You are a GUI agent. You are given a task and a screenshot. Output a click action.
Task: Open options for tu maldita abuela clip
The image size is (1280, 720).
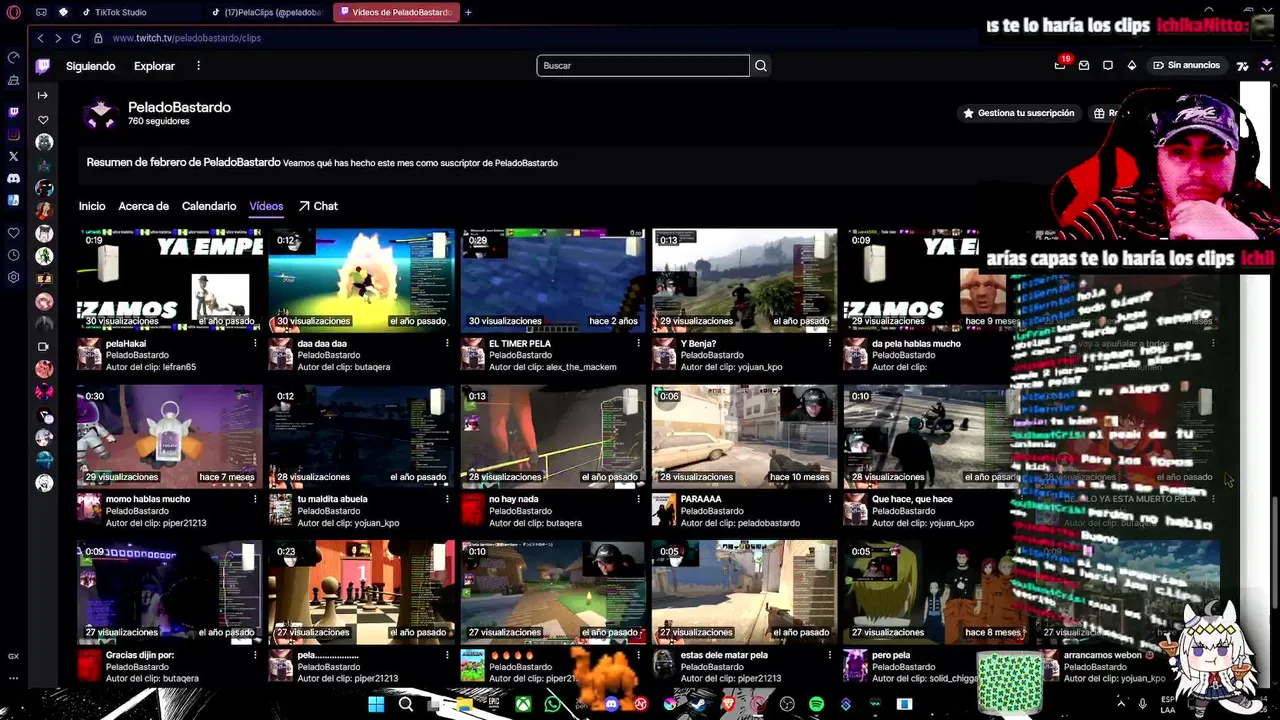click(447, 499)
